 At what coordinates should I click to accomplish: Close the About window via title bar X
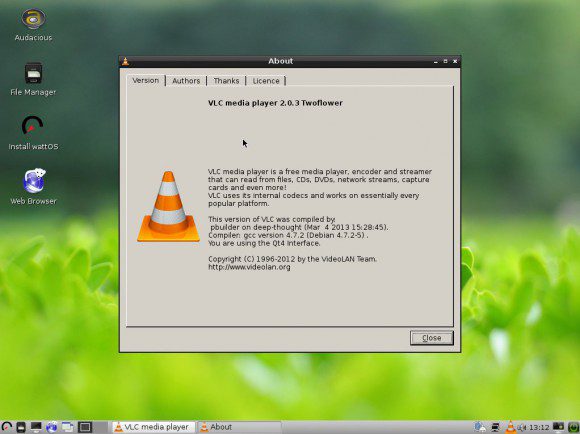(x=455, y=61)
